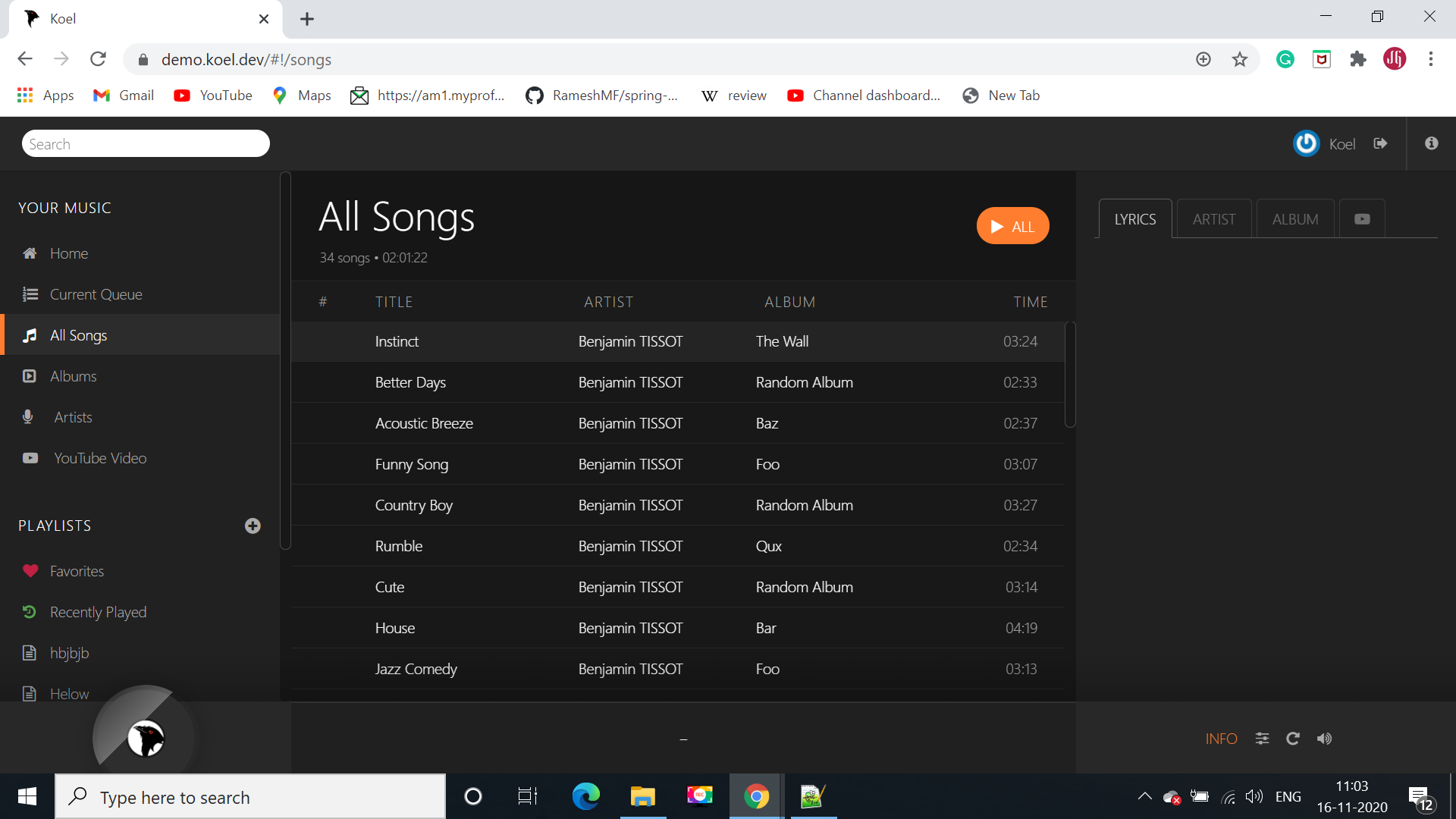The width and height of the screenshot is (1456, 819).
Task: Click in the Koel search field
Action: coord(146,143)
